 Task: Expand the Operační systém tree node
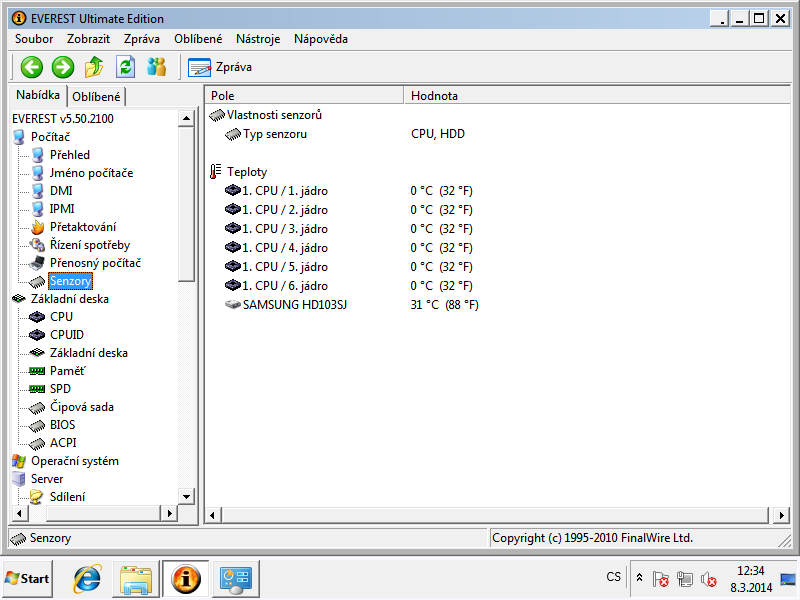(18, 461)
